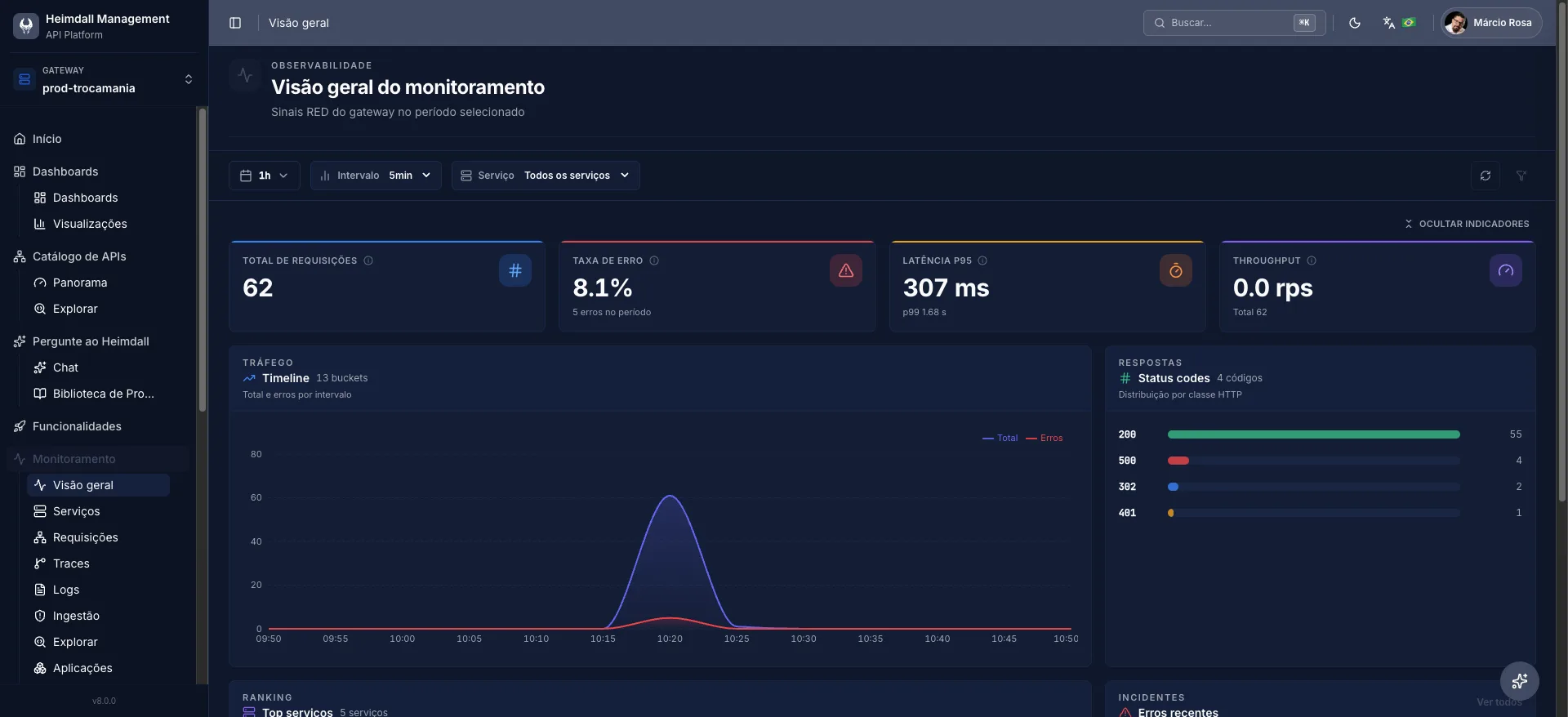Image resolution: width=1568 pixels, height=717 pixels.
Task: Expand the Catálogo de APIs section
Action: 98,256
